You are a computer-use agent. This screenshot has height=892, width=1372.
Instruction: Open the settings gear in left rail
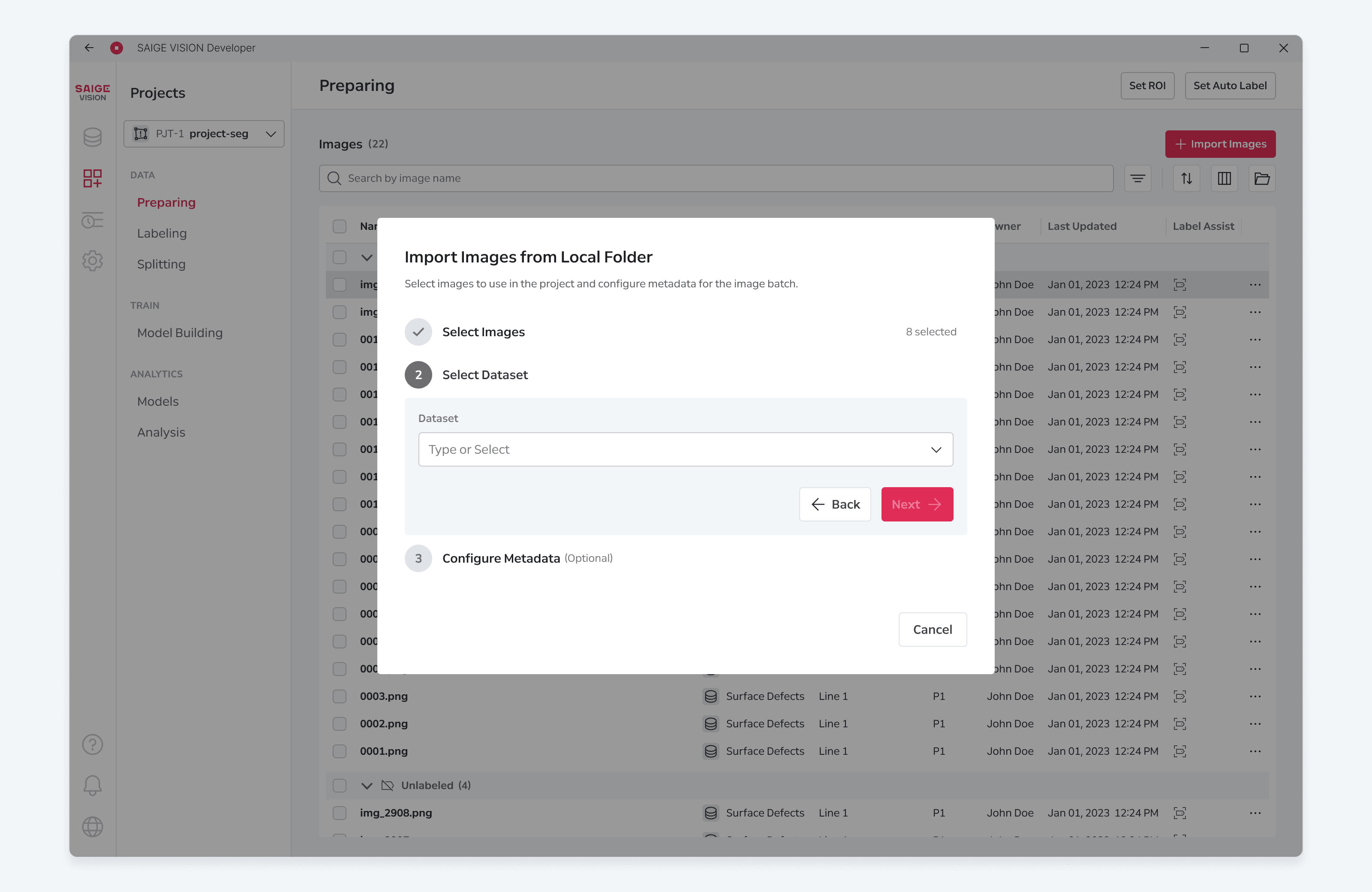pyautogui.click(x=92, y=261)
